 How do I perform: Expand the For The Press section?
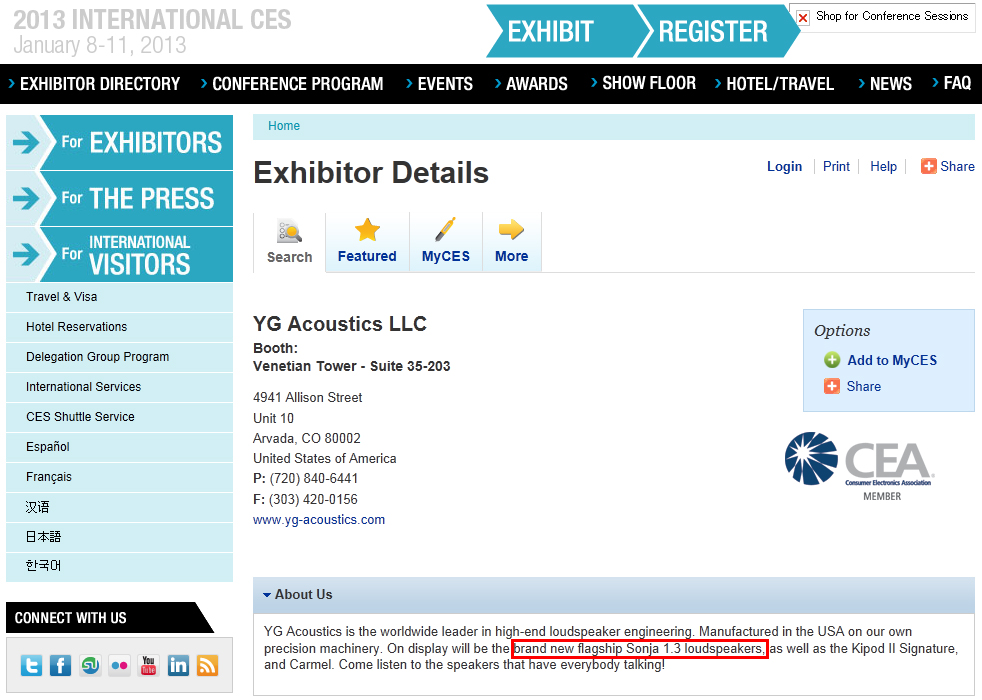pos(120,199)
